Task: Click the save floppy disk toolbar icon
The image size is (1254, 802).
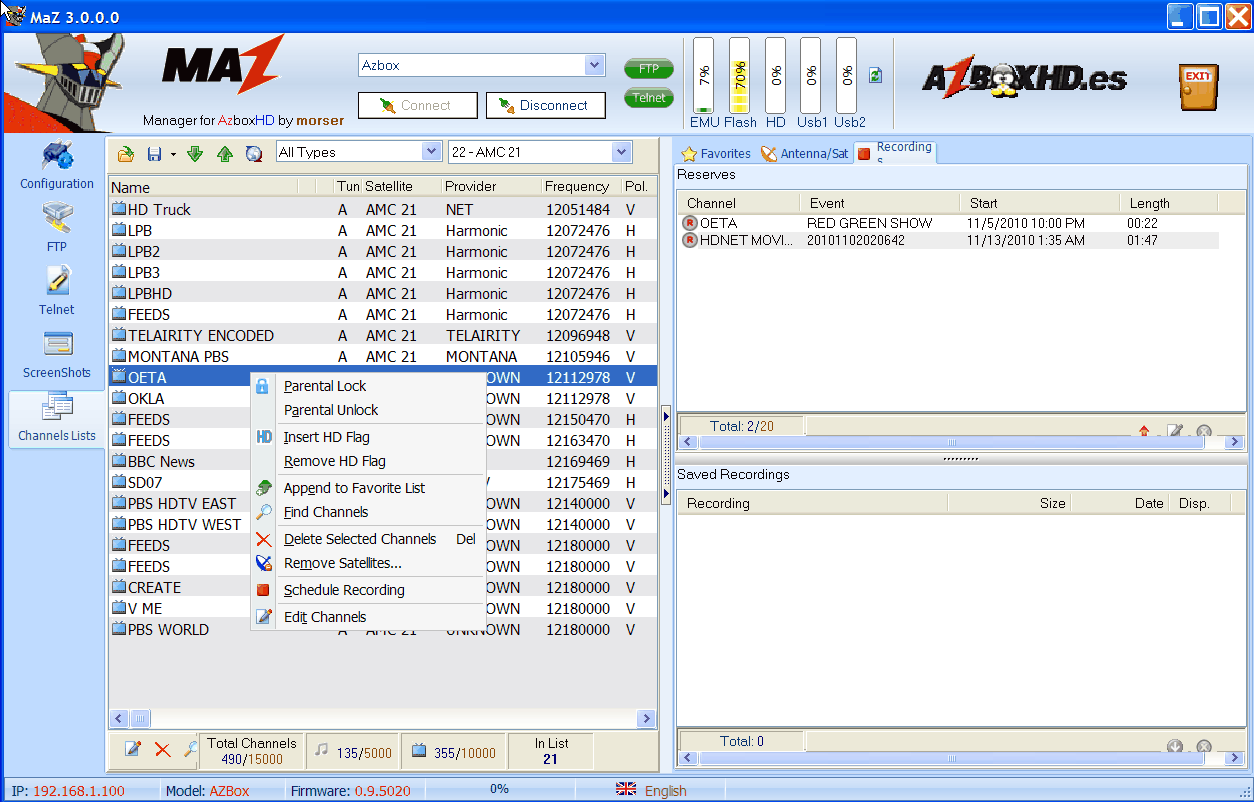Action: coord(154,153)
